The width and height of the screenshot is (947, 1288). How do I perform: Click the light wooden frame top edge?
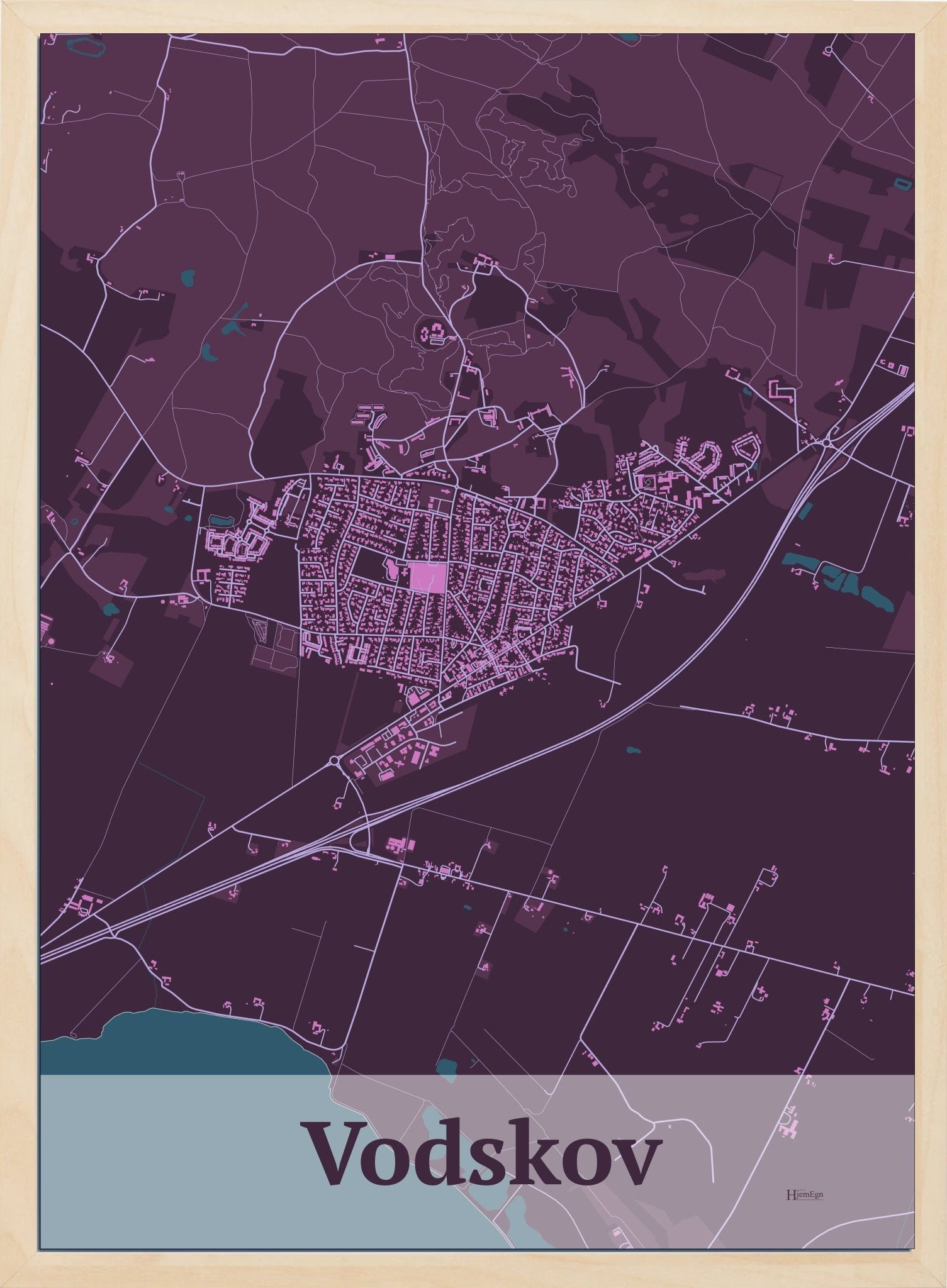click(x=473, y=16)
